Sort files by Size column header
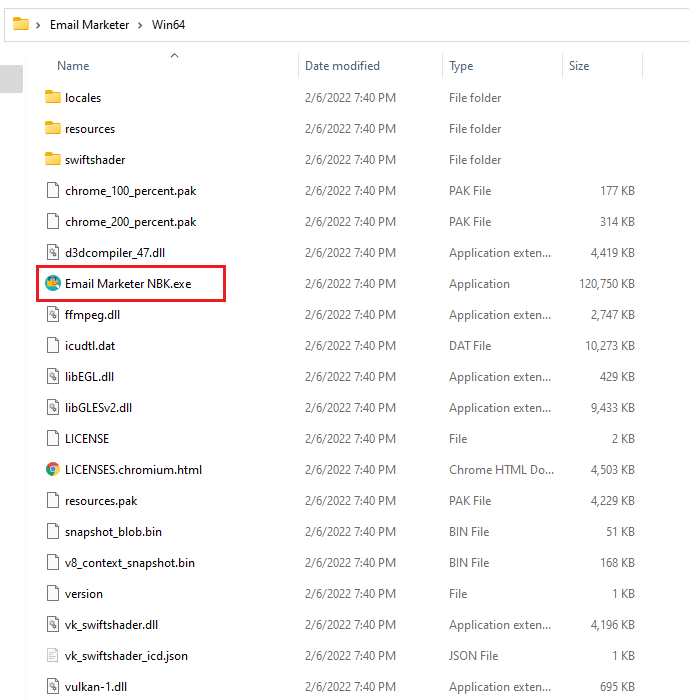Screen dimensions: 689x700 (579, 66)
